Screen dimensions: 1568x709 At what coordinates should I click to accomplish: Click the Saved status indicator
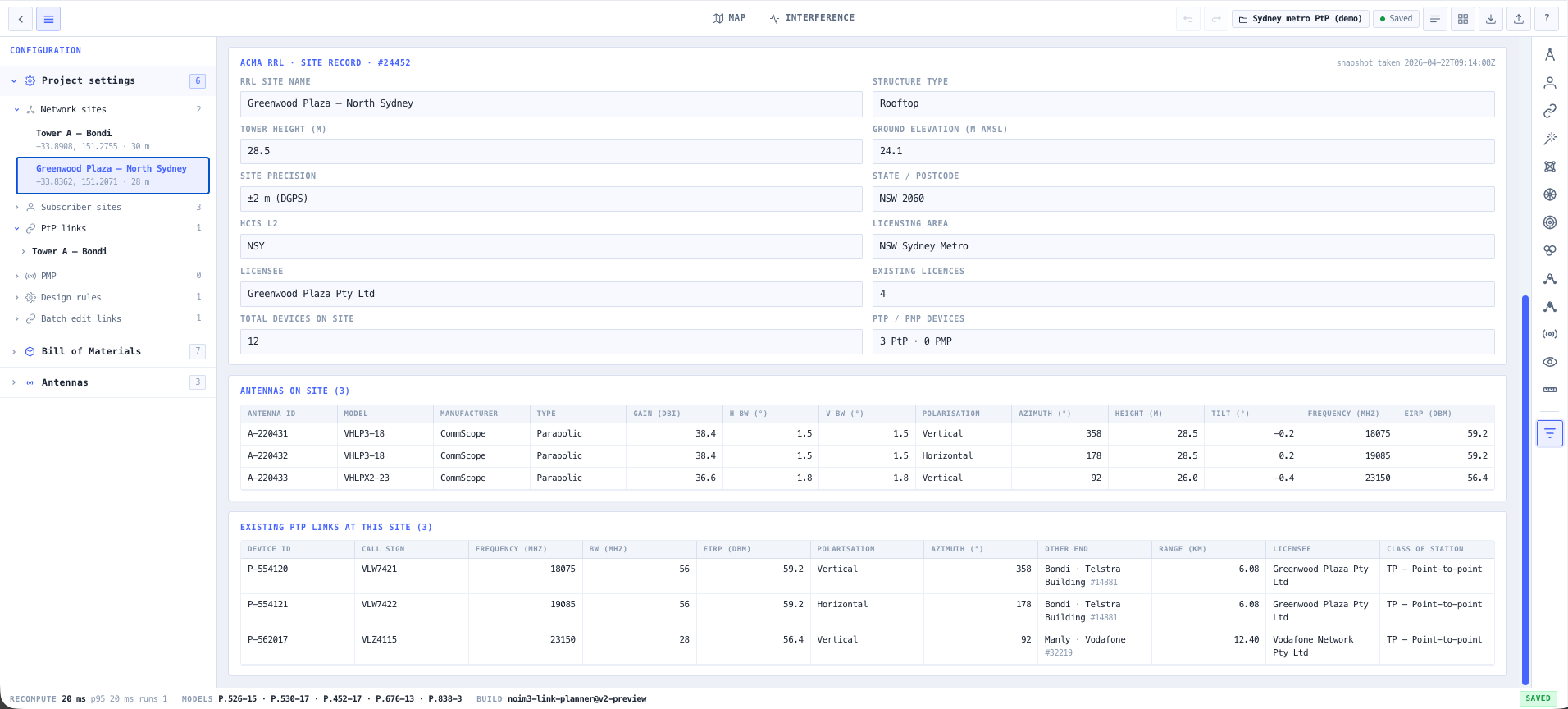1396,19
